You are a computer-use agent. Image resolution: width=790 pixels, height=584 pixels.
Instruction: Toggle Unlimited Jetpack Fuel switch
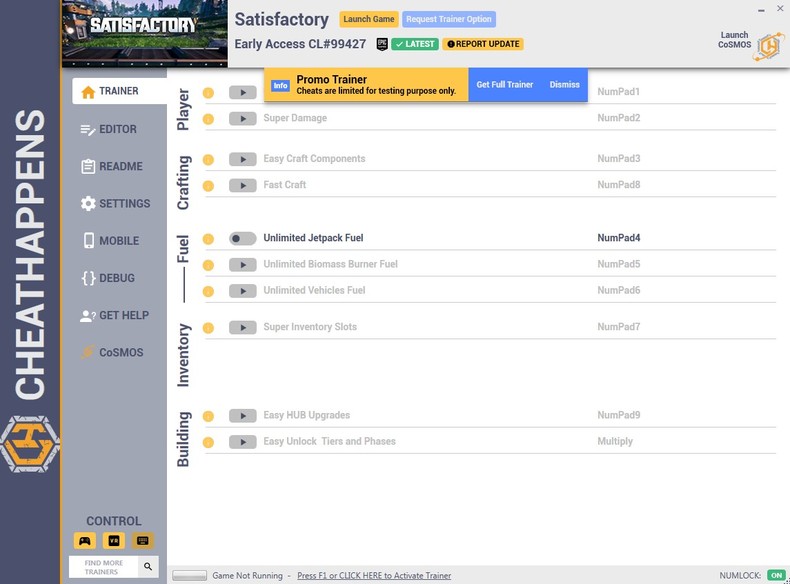242,238
